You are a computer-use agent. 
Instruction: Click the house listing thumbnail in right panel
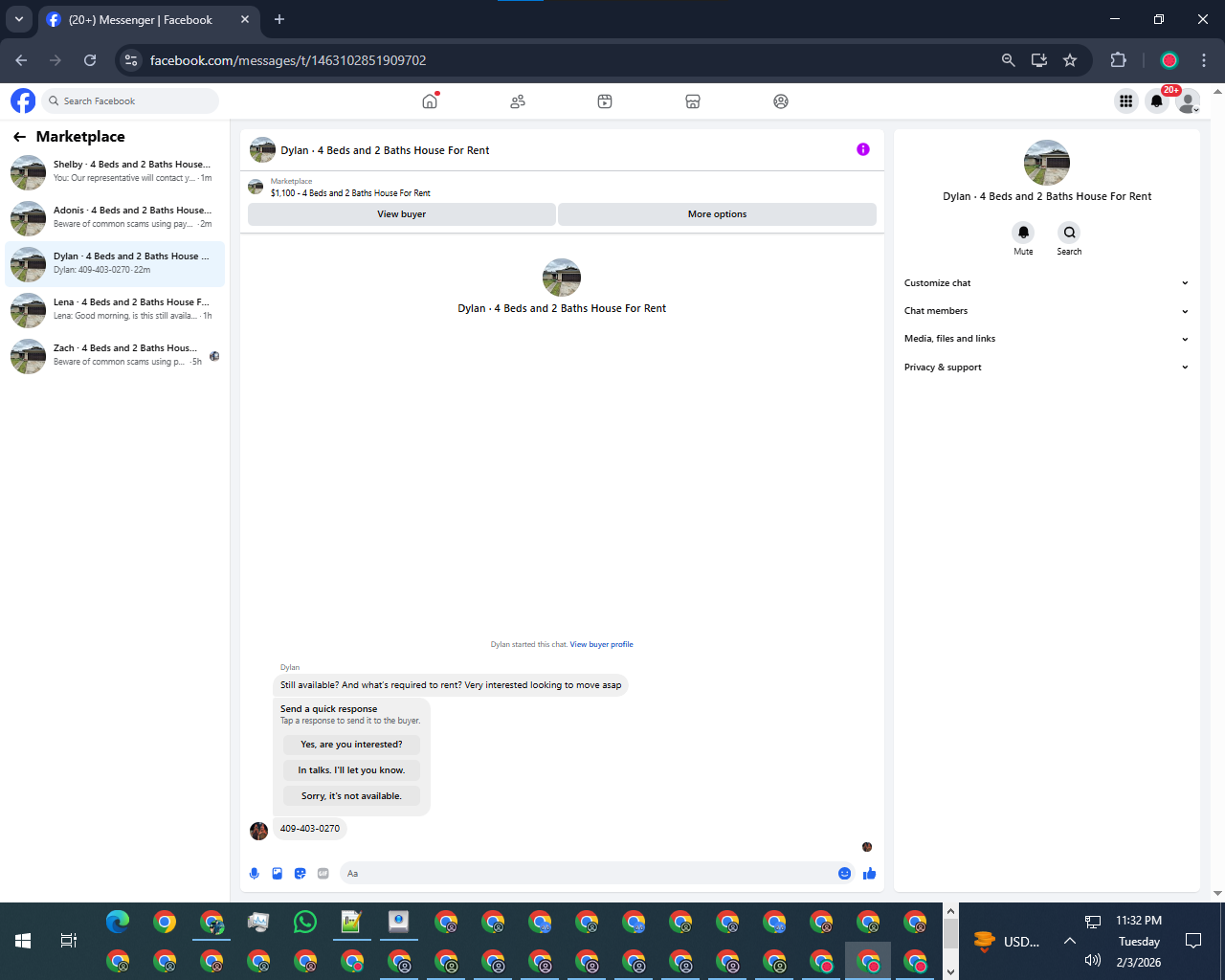click(x=1047, y=163)
